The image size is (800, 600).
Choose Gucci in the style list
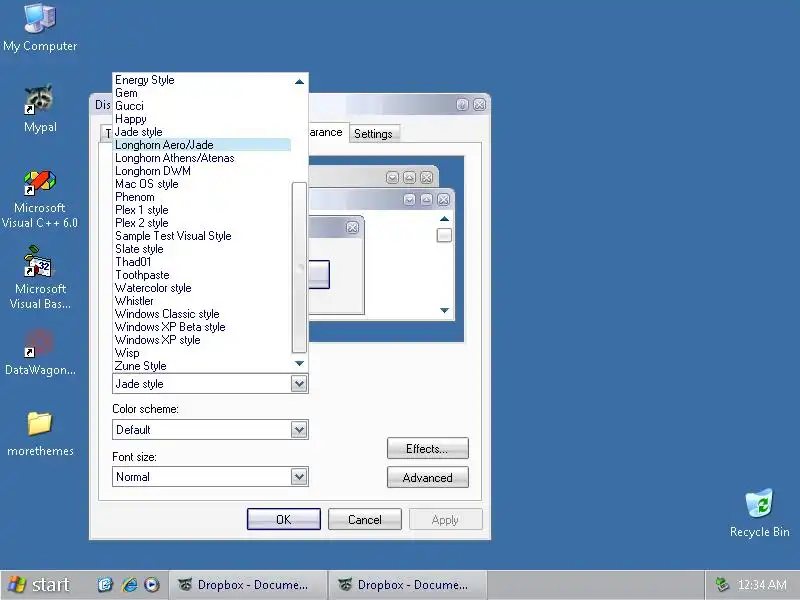click(x=202, y=106)
